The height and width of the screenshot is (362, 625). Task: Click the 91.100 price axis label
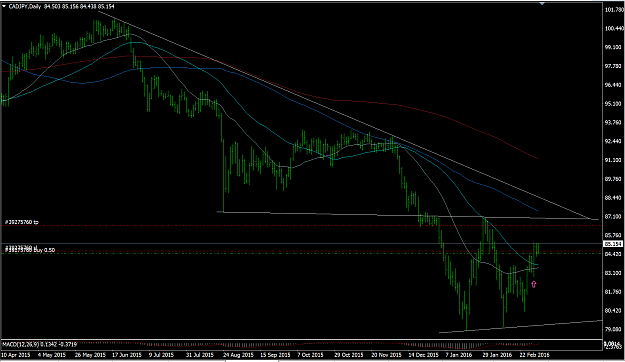pos(614,160)
